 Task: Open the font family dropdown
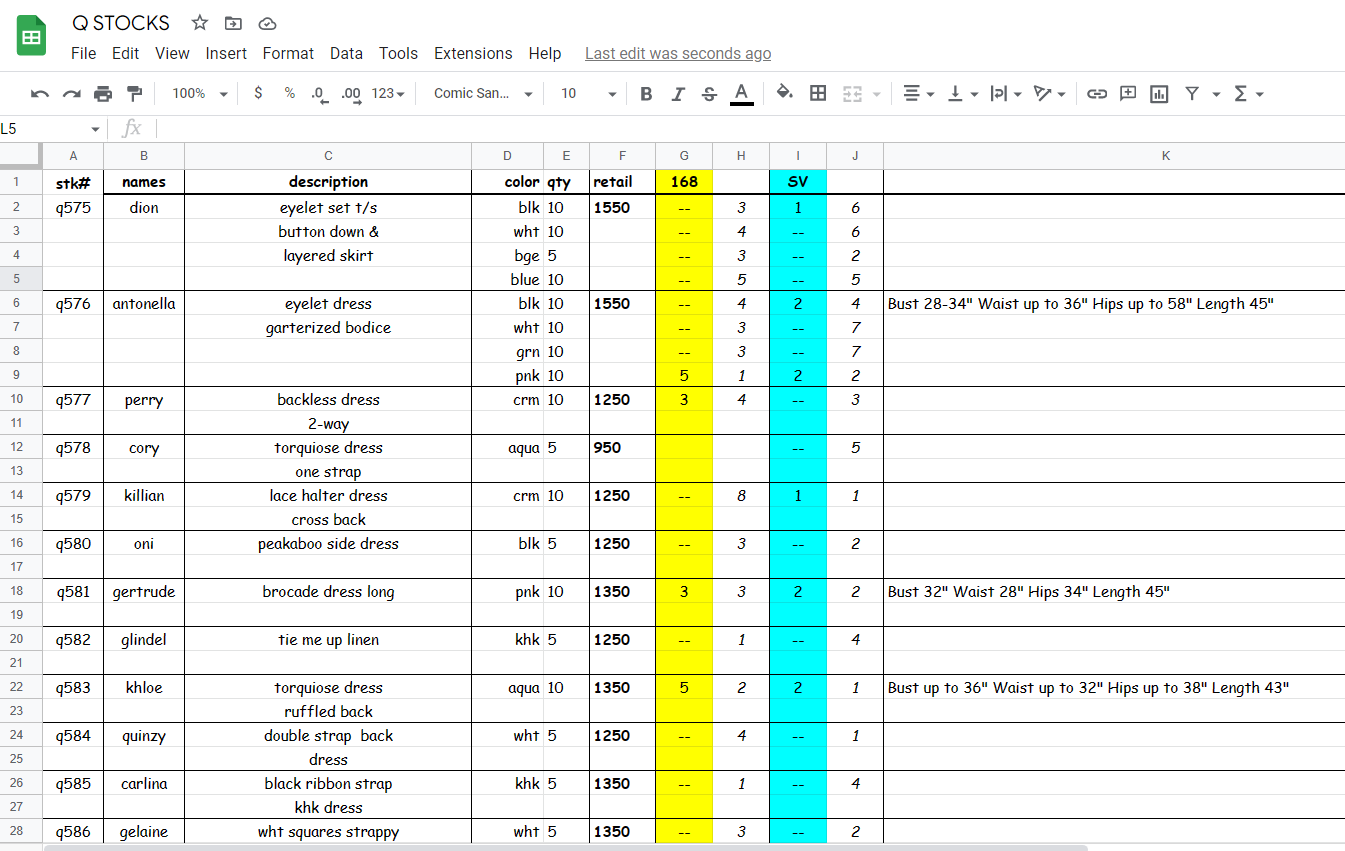point(483,93)
